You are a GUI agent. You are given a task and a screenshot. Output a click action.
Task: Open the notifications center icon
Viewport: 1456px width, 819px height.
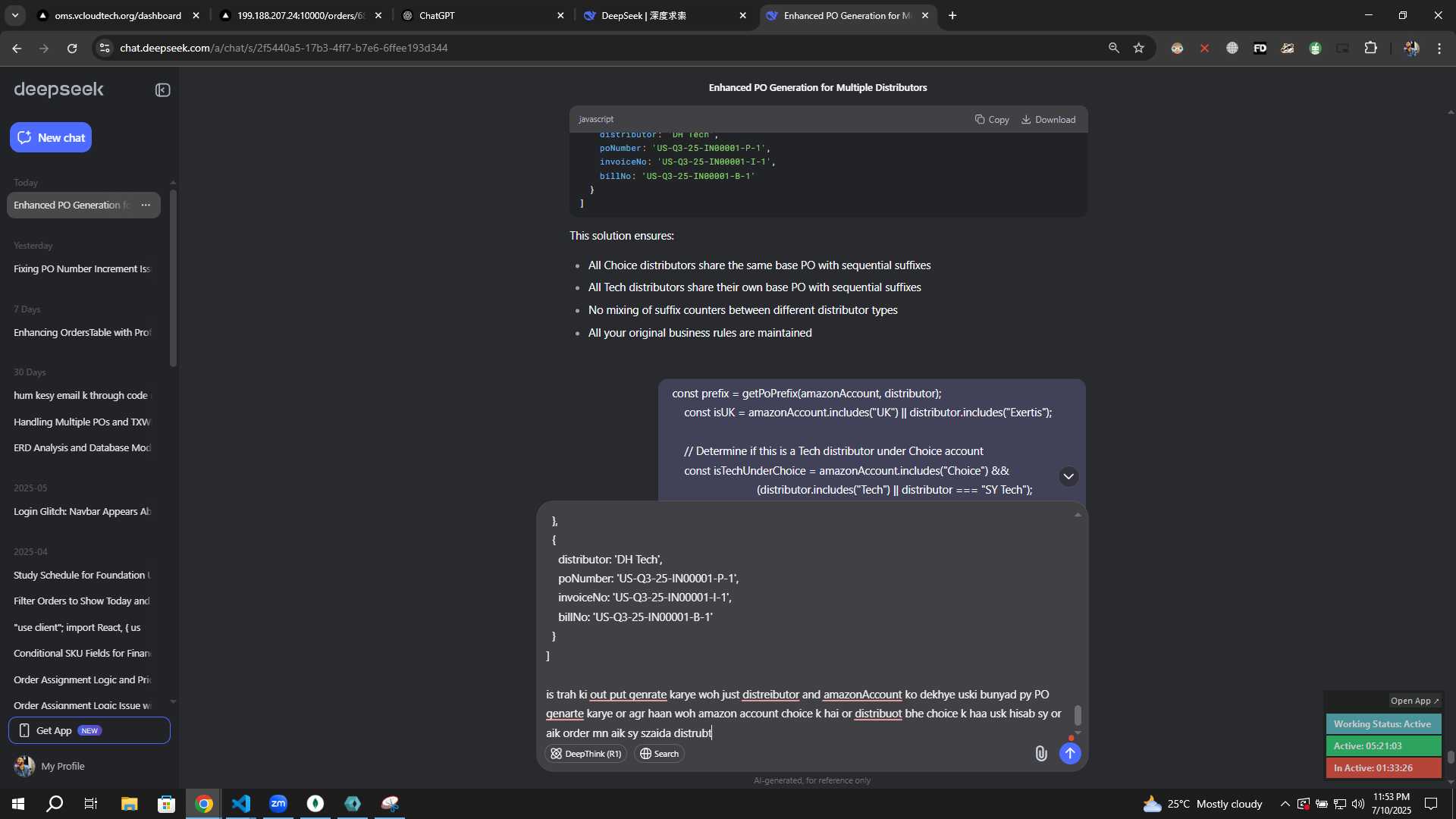coord(1431,804)
